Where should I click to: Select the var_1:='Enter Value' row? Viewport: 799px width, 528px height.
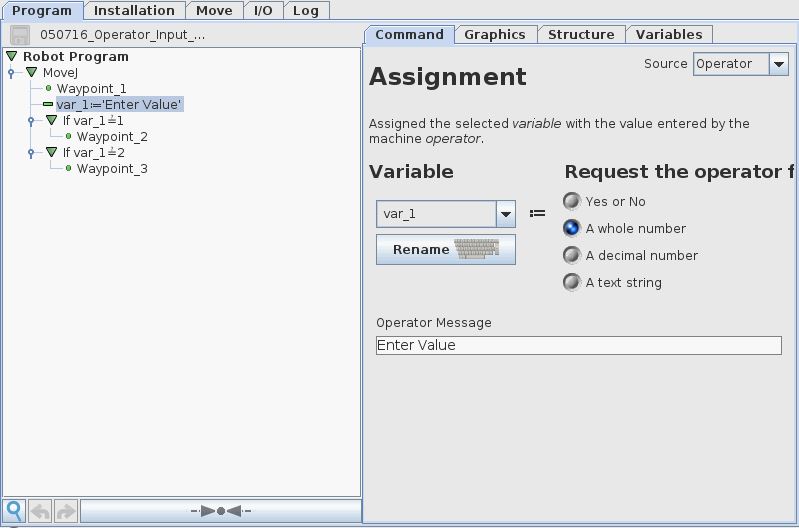coord(119,104)
